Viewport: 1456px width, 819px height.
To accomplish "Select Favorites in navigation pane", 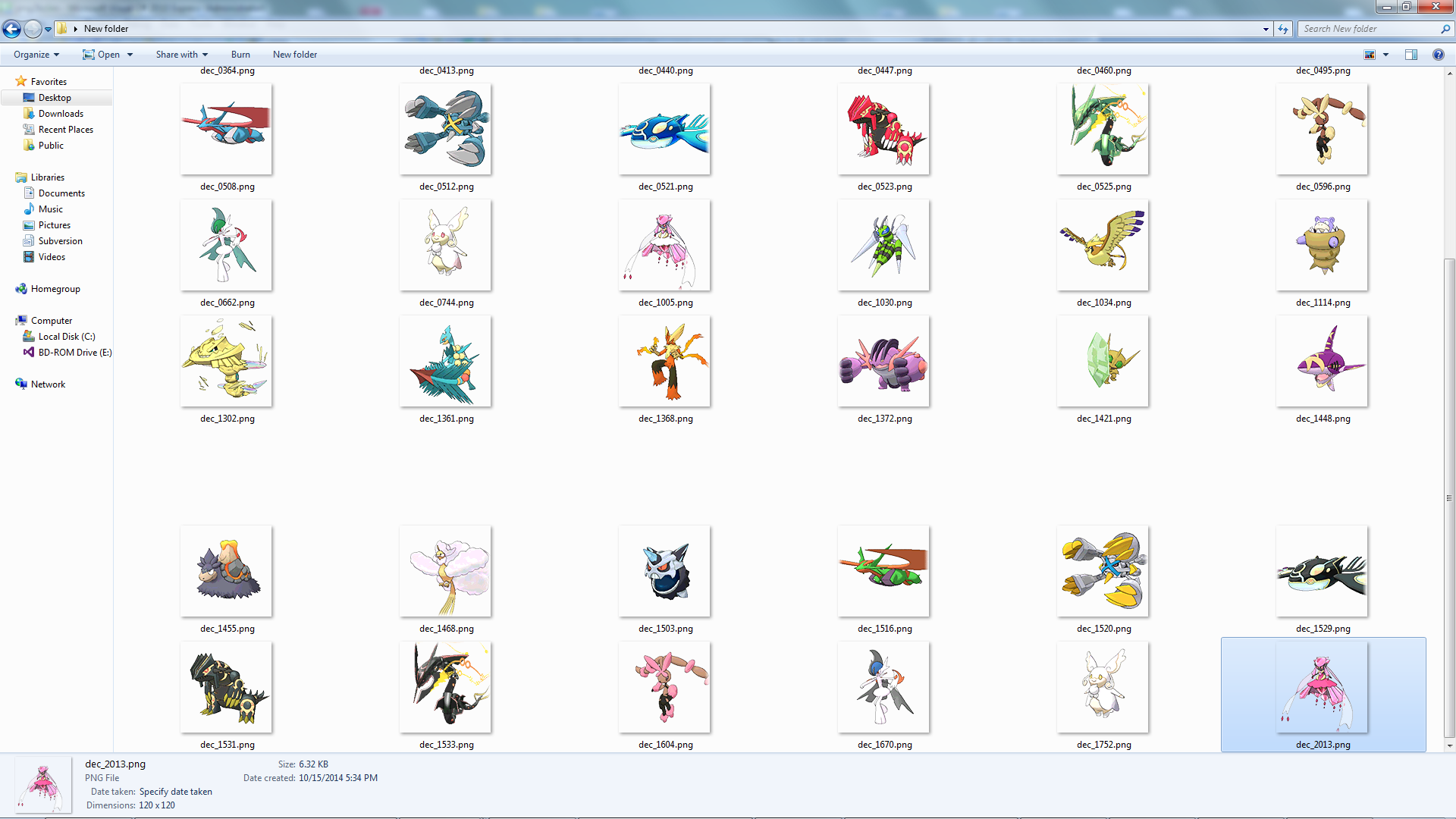I will [x=49, y=82].
